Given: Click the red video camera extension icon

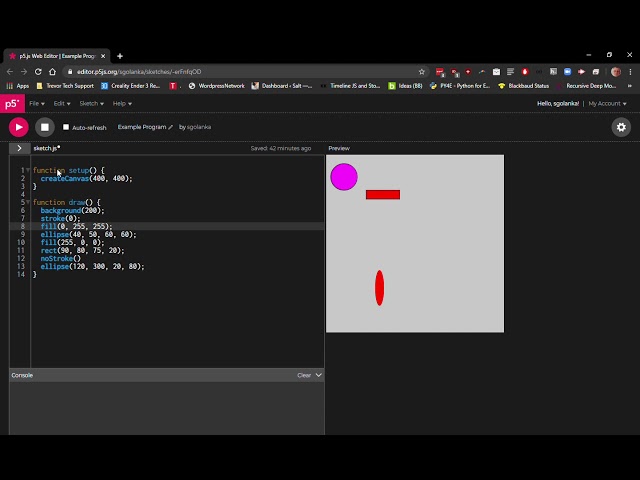Looking at the screenshot, I should coord(581,72).
